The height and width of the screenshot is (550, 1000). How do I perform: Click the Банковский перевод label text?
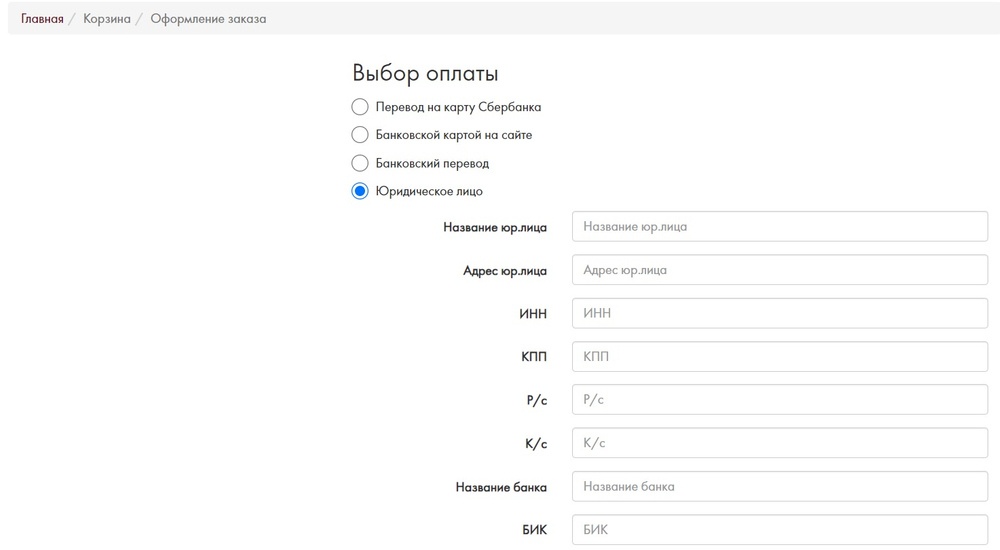[x=432, y=163]
